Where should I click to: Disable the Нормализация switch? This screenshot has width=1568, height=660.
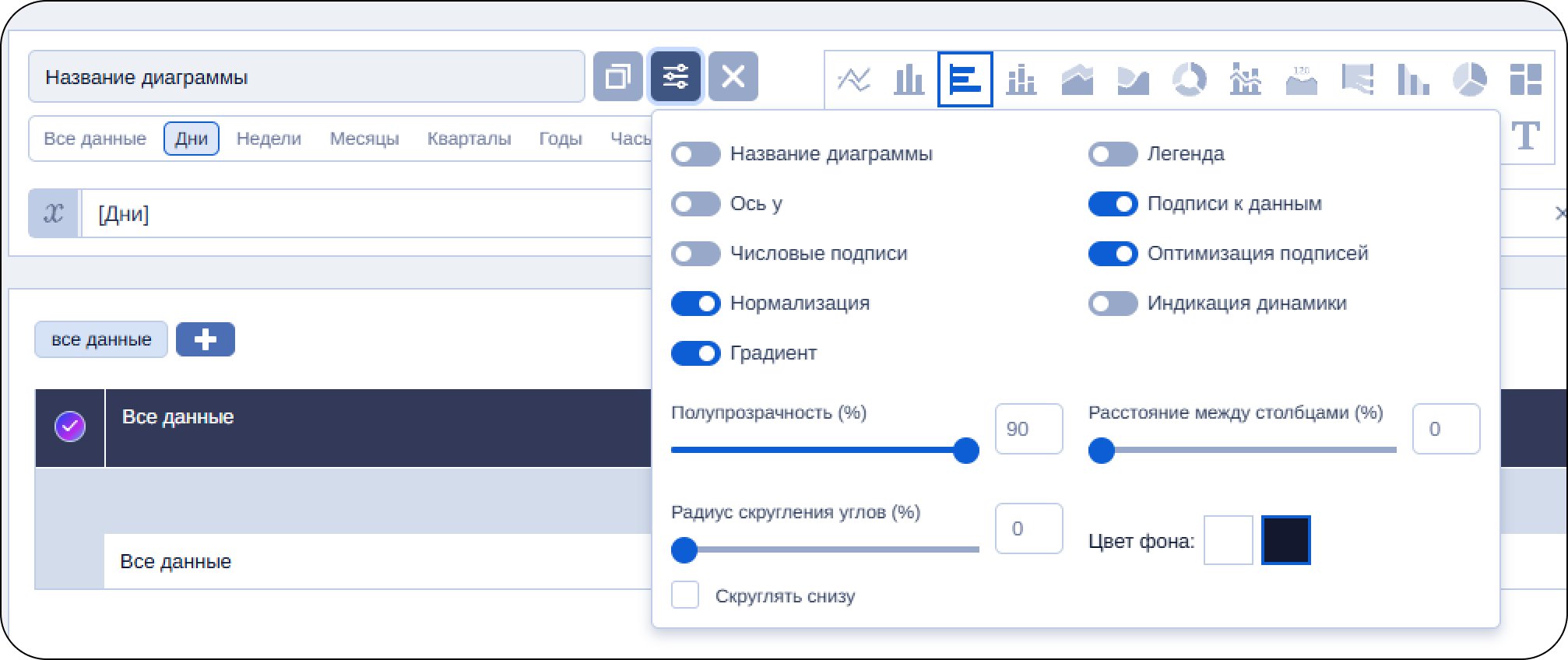[695, 304]
